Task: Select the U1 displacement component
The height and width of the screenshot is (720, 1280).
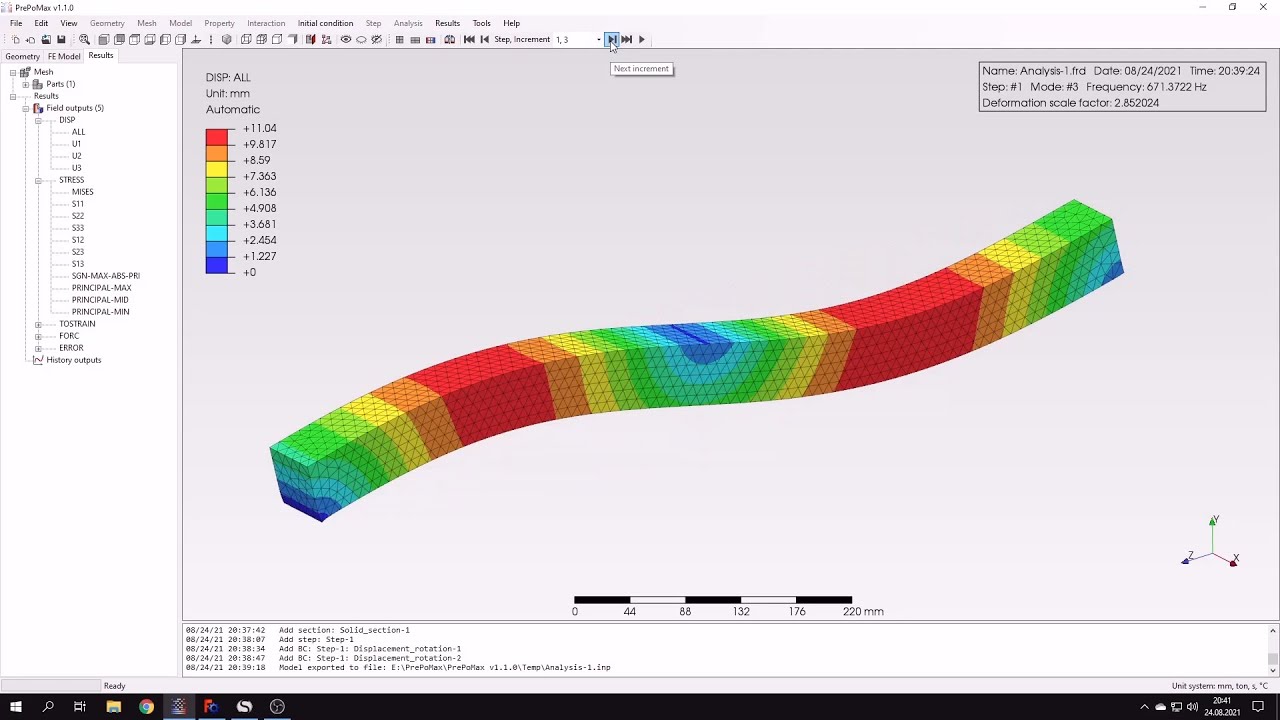Action: [x=76, y=144]
